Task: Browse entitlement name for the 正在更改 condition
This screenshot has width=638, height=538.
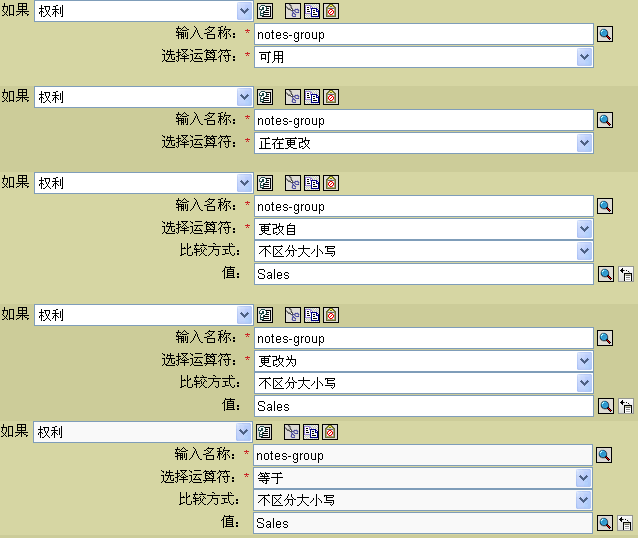Action: click(605, 120)
